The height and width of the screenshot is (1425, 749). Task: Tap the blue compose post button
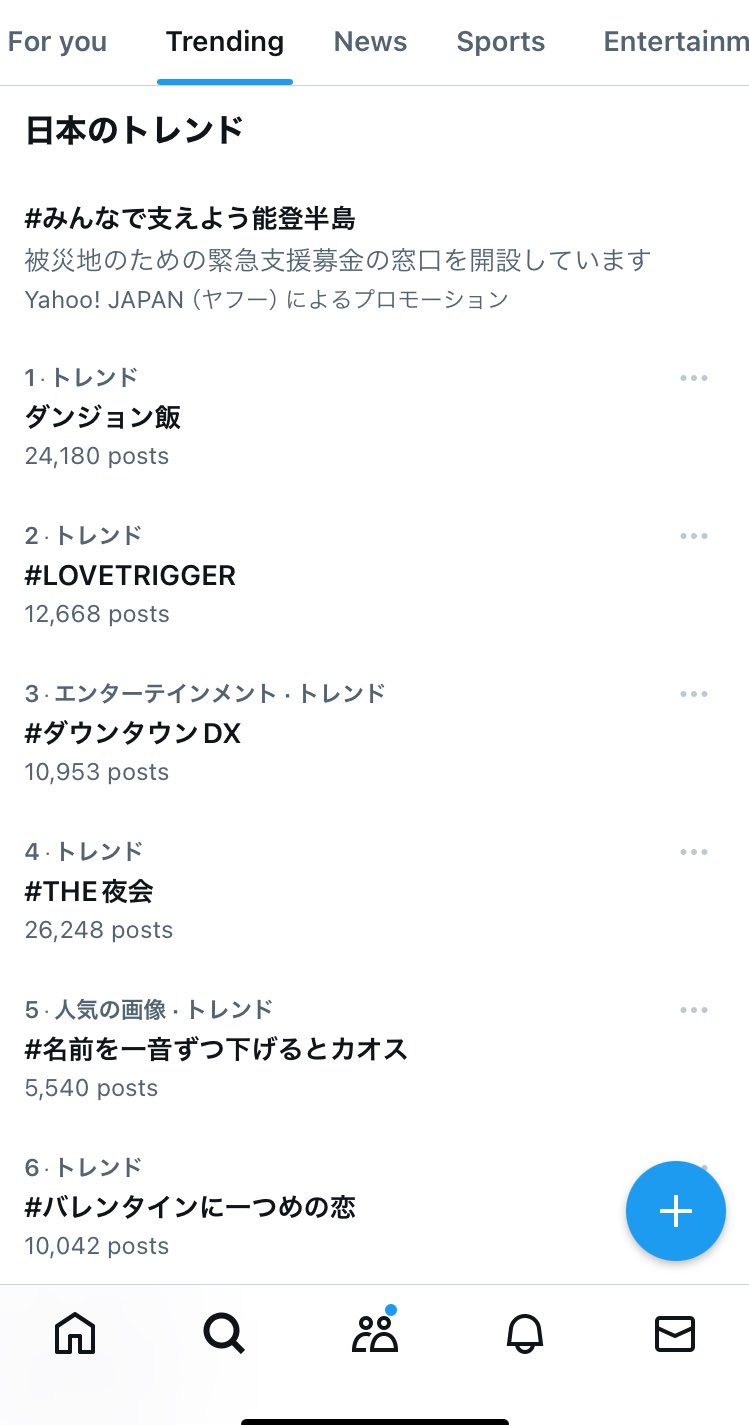pos(675,1211)
